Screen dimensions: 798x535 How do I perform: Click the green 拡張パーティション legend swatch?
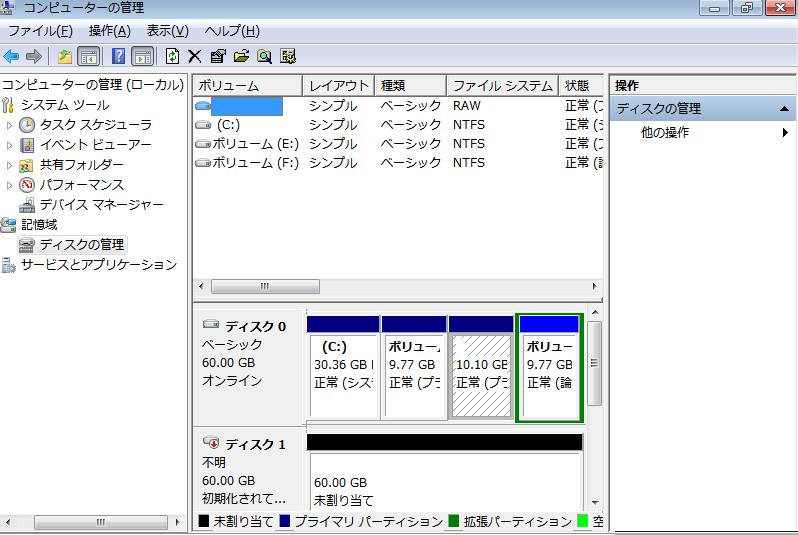[453, 521]
